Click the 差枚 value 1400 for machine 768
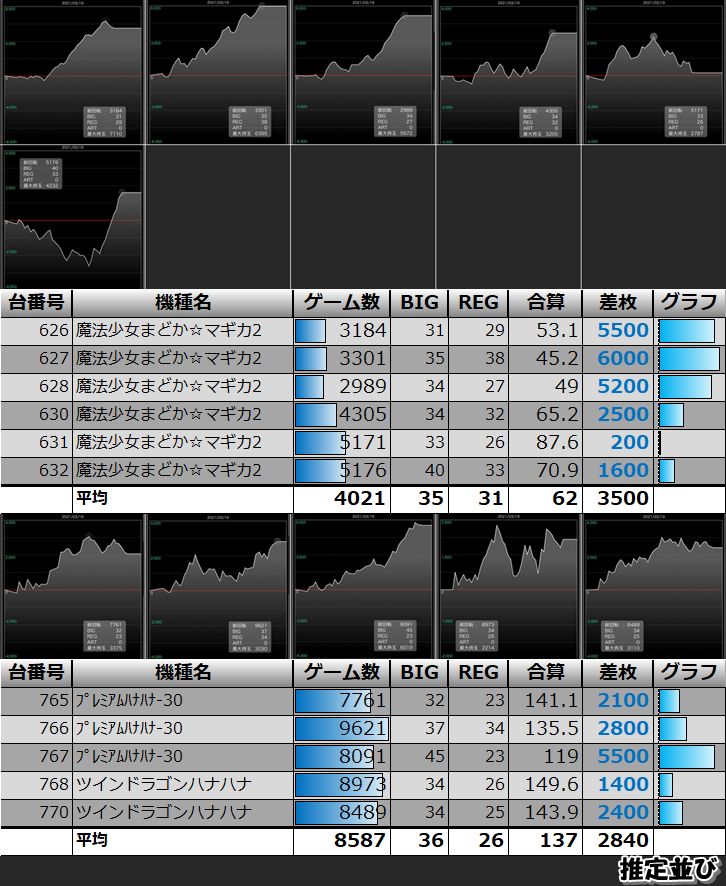This screenshot has height=886, width=726. tap(623, 784)
